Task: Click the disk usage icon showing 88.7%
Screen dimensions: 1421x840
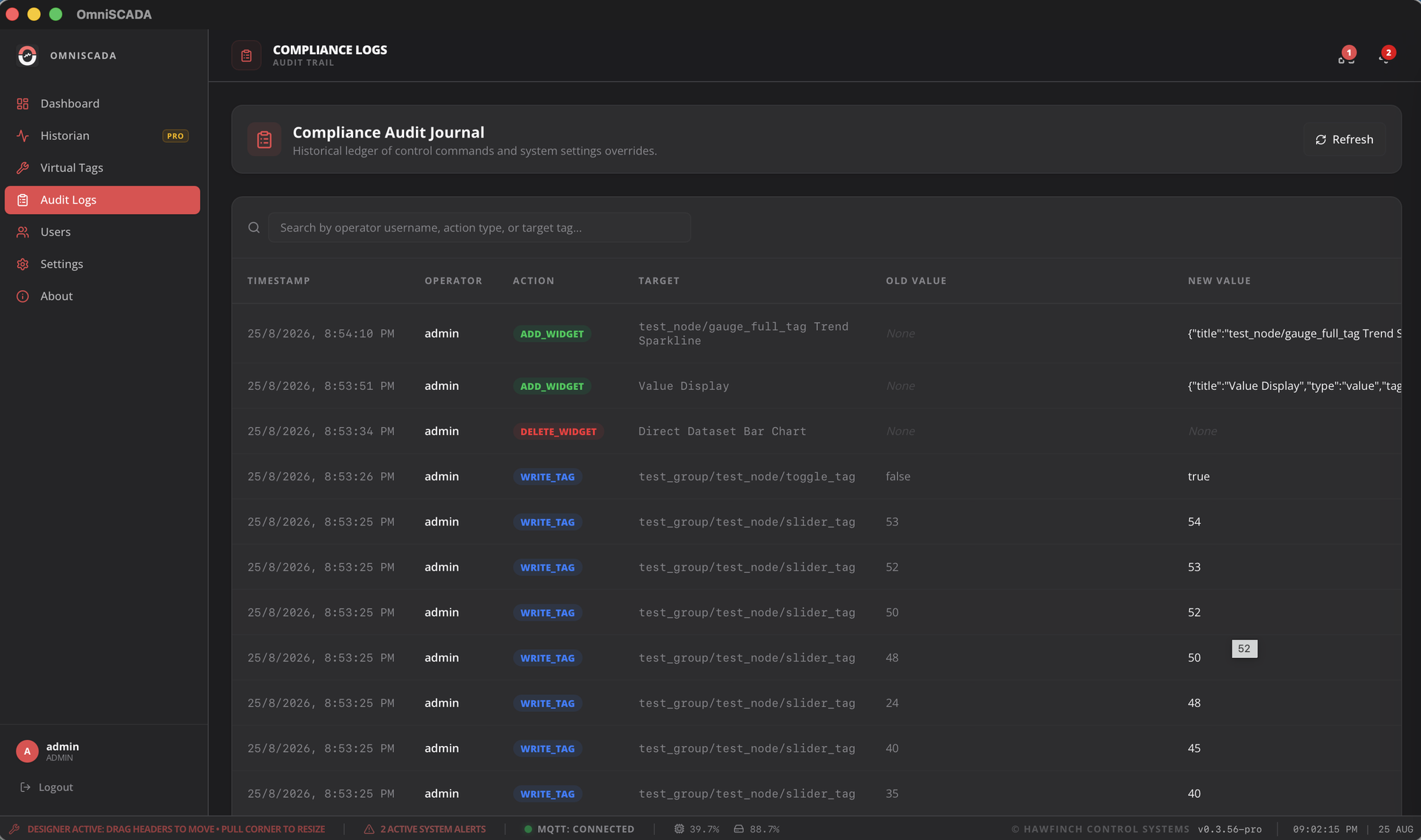Action: pyautogui.click(x=739, y=829)
